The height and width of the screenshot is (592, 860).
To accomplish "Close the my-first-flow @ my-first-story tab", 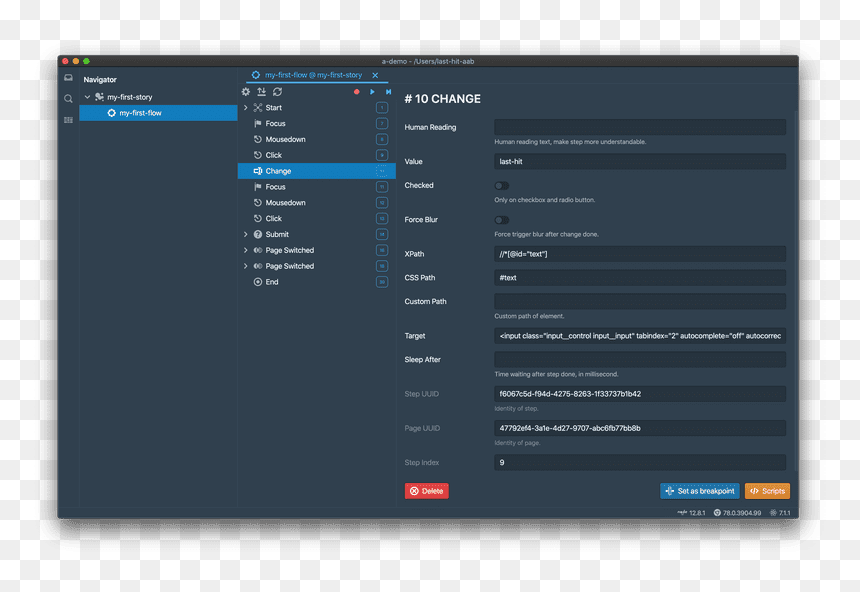I will pyautogui.click(x=375, y=75).
